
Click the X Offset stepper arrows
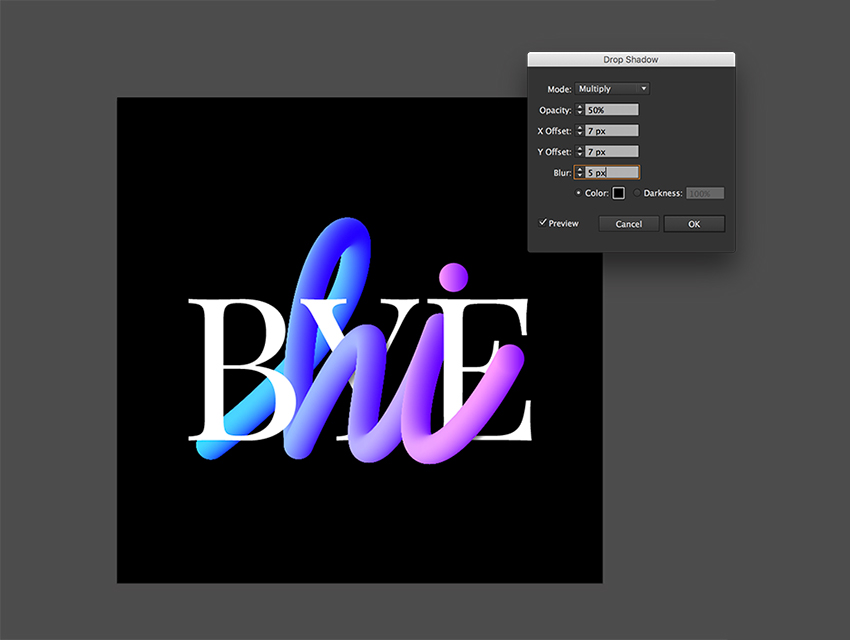[579, 131]
